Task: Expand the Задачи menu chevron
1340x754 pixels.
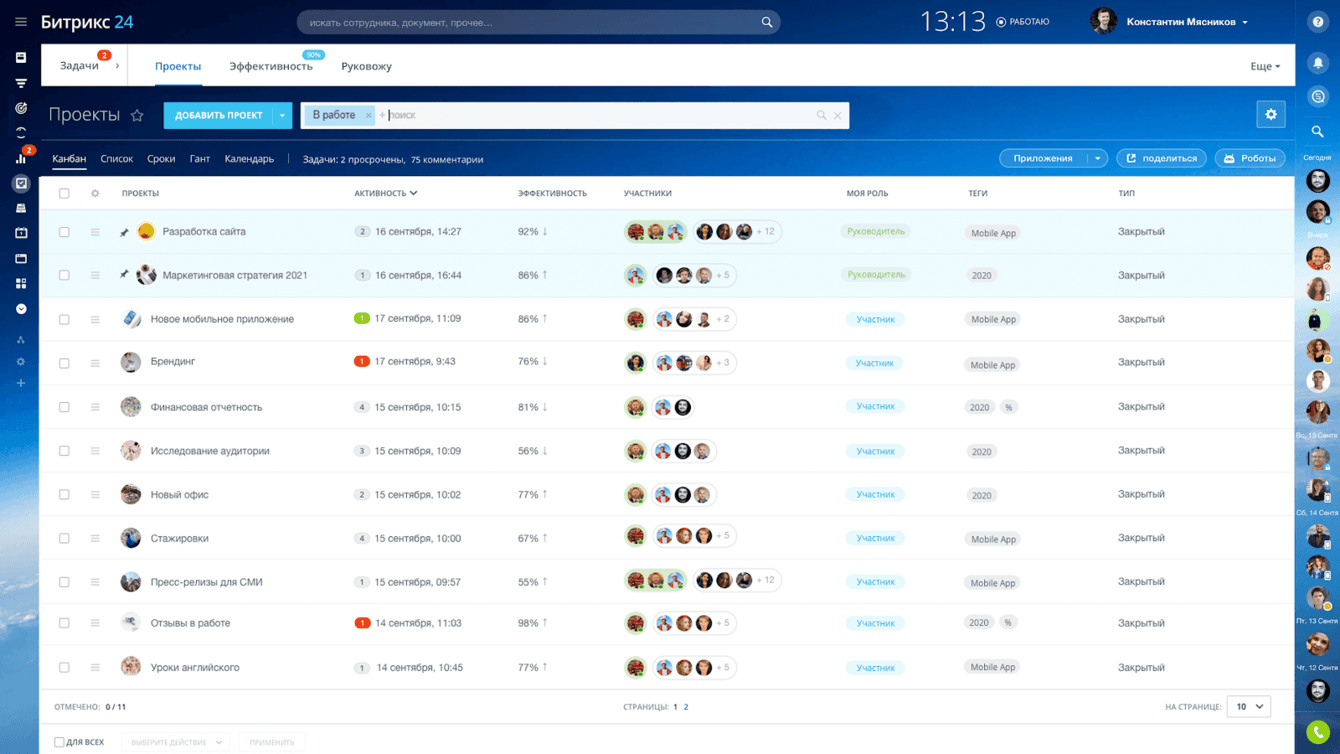Action: coord(117,66)
